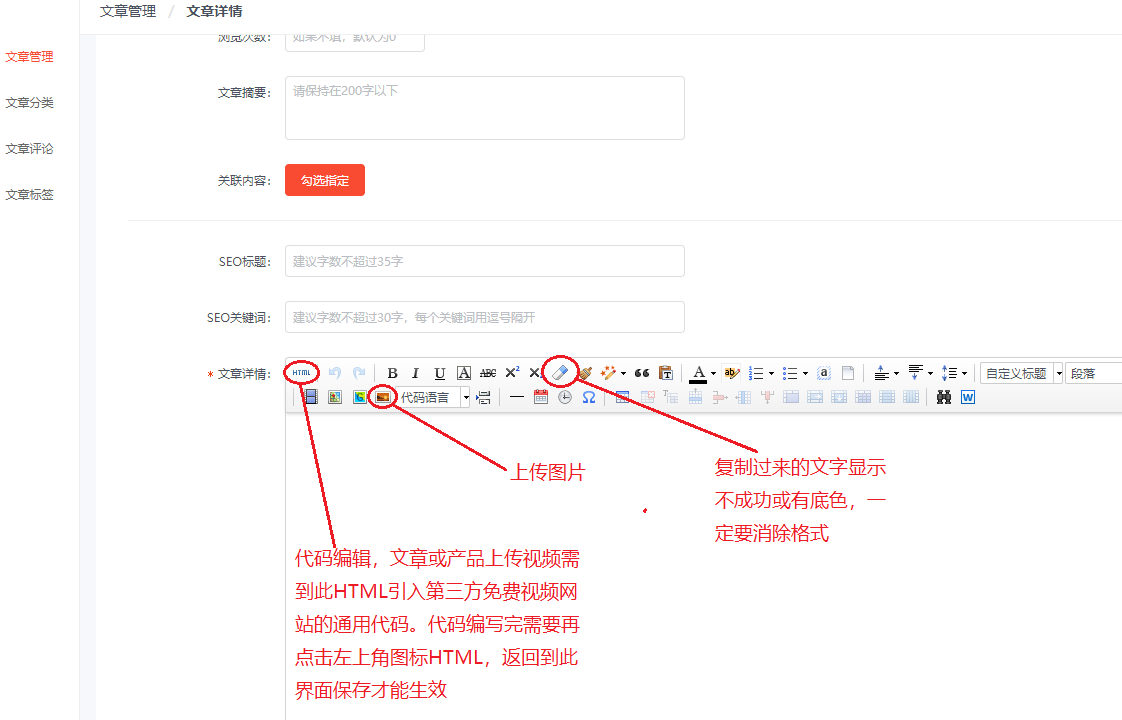Click the undo arrow in editor toolbar
The height and width of the screenshot is (720, 1122).
(x=335, y=373)
